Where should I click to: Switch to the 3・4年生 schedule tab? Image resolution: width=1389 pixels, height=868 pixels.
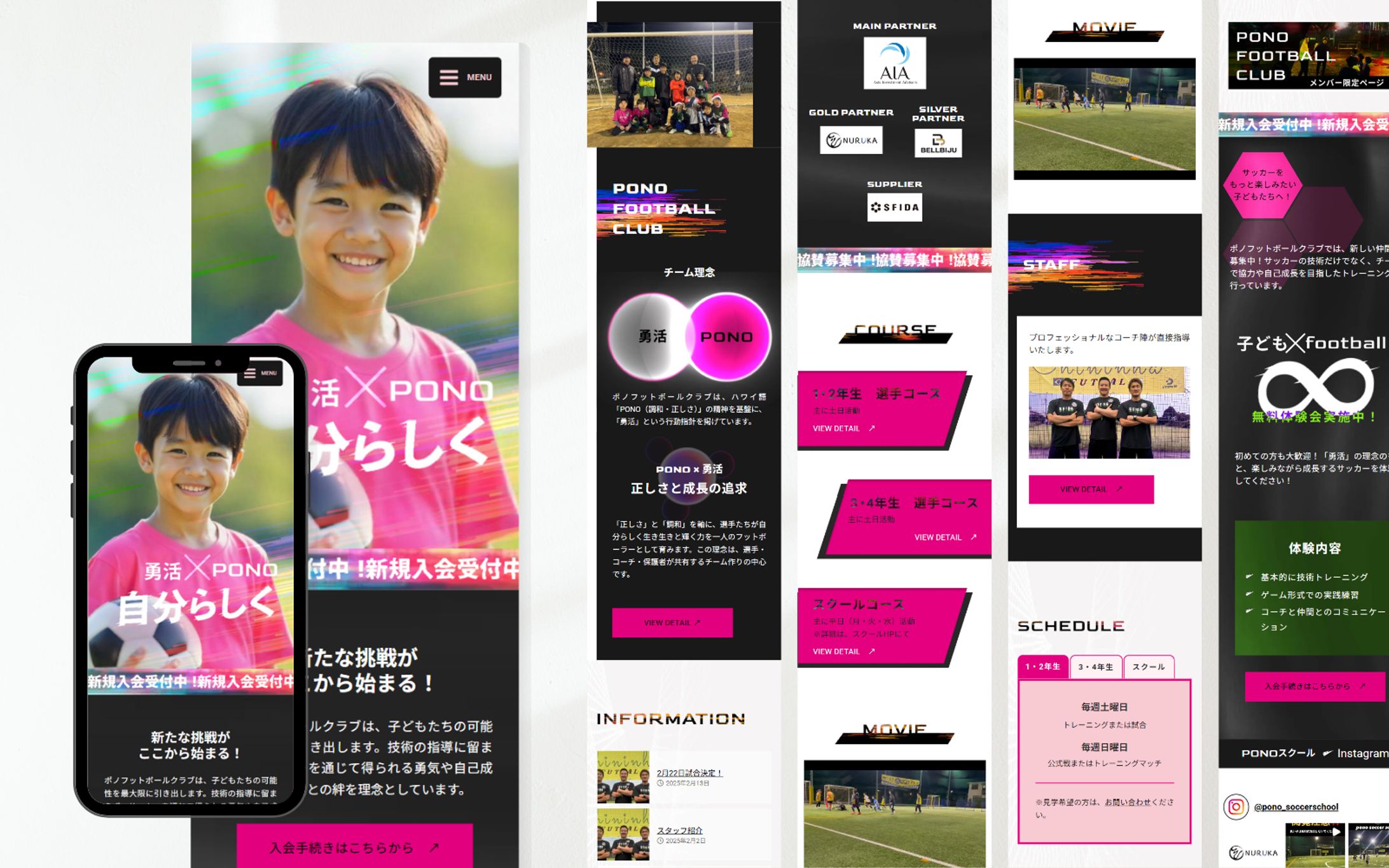click(1096, 666)
